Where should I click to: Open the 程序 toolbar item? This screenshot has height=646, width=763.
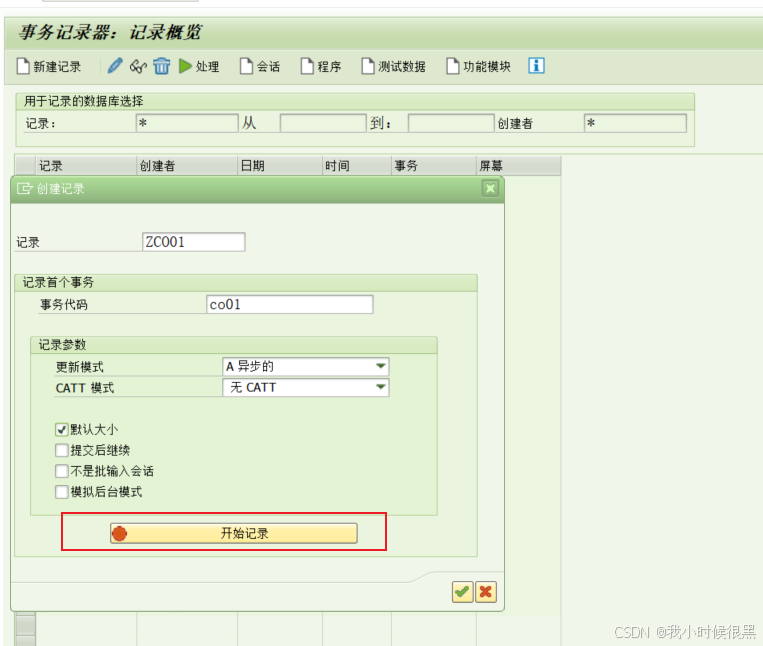(x=321, y=66)
